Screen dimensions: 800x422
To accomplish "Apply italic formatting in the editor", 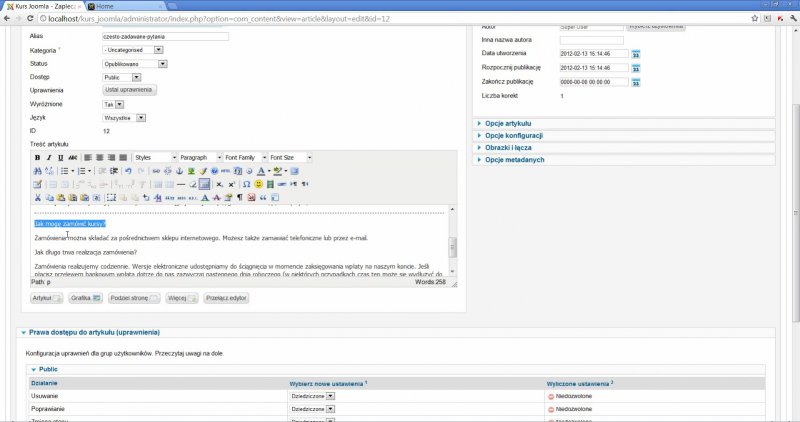I will click(x=49, y=158).
